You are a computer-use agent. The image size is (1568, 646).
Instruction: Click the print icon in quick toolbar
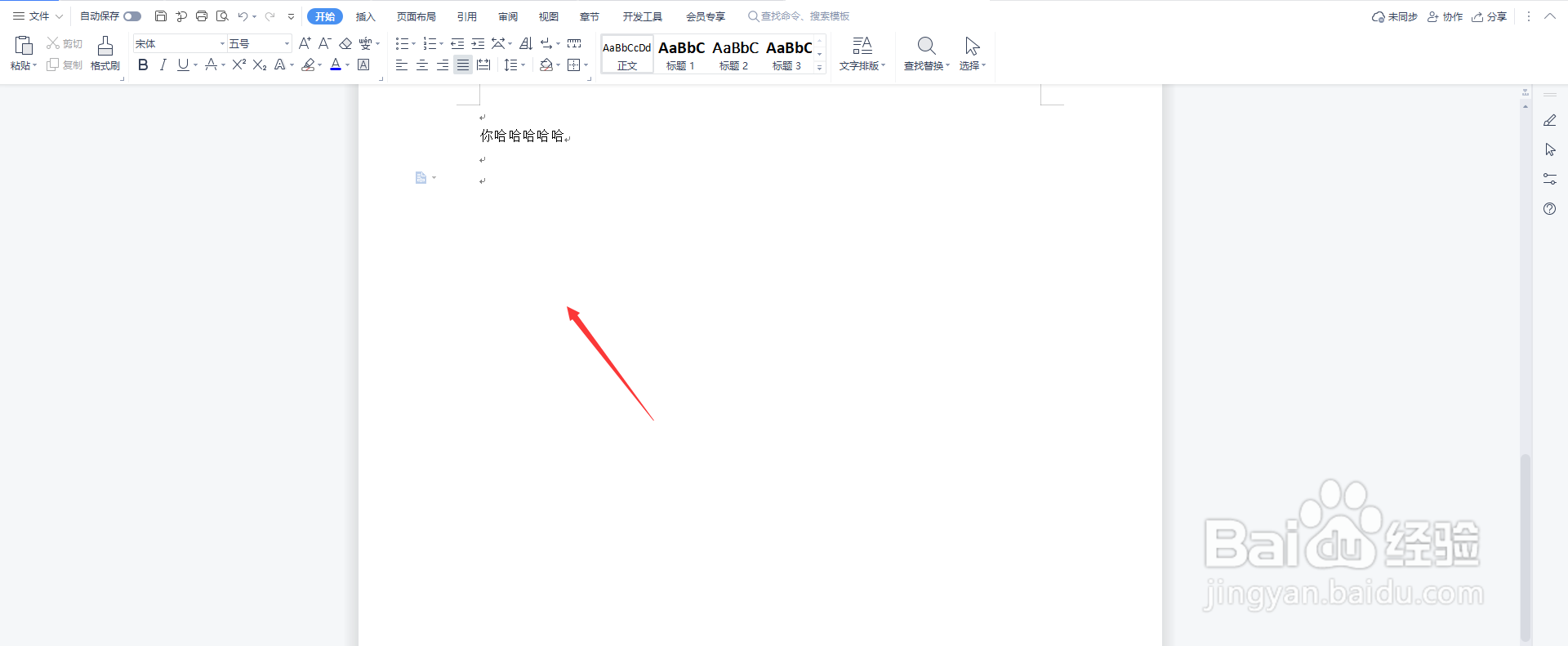[202, 16]
